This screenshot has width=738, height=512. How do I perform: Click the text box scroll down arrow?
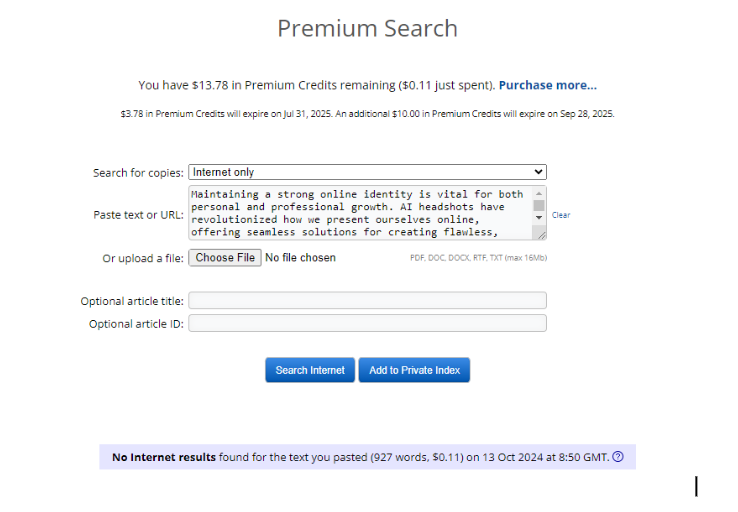click(x=539, y=217)
